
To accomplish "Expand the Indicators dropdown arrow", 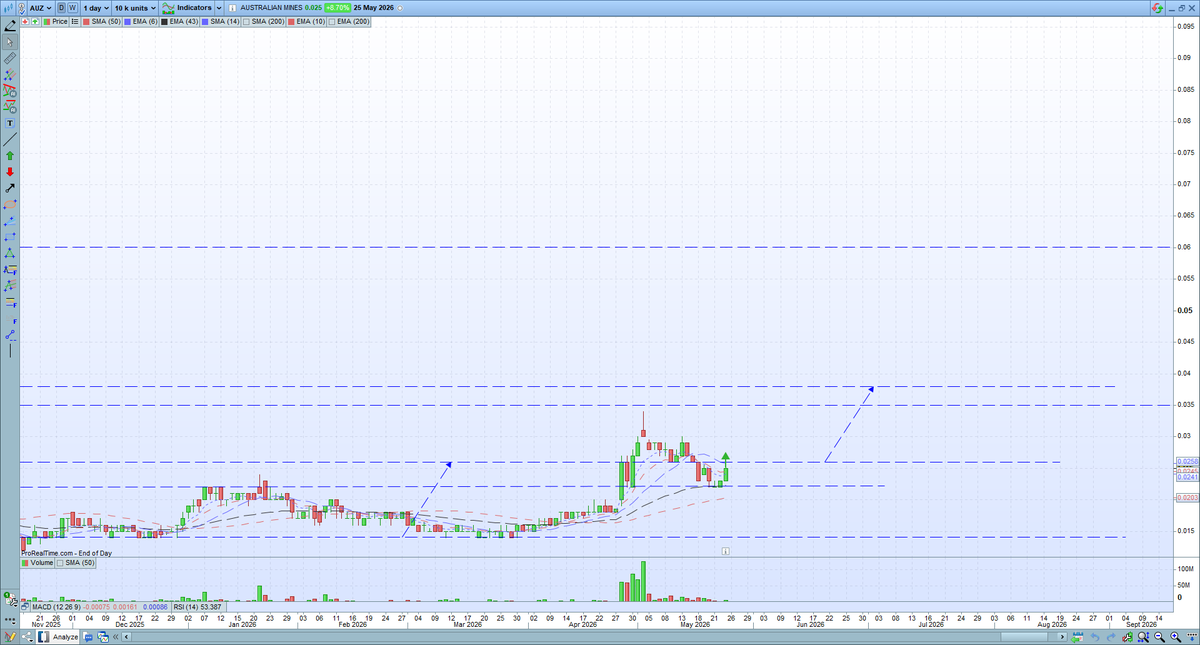I will pos(219,8).
